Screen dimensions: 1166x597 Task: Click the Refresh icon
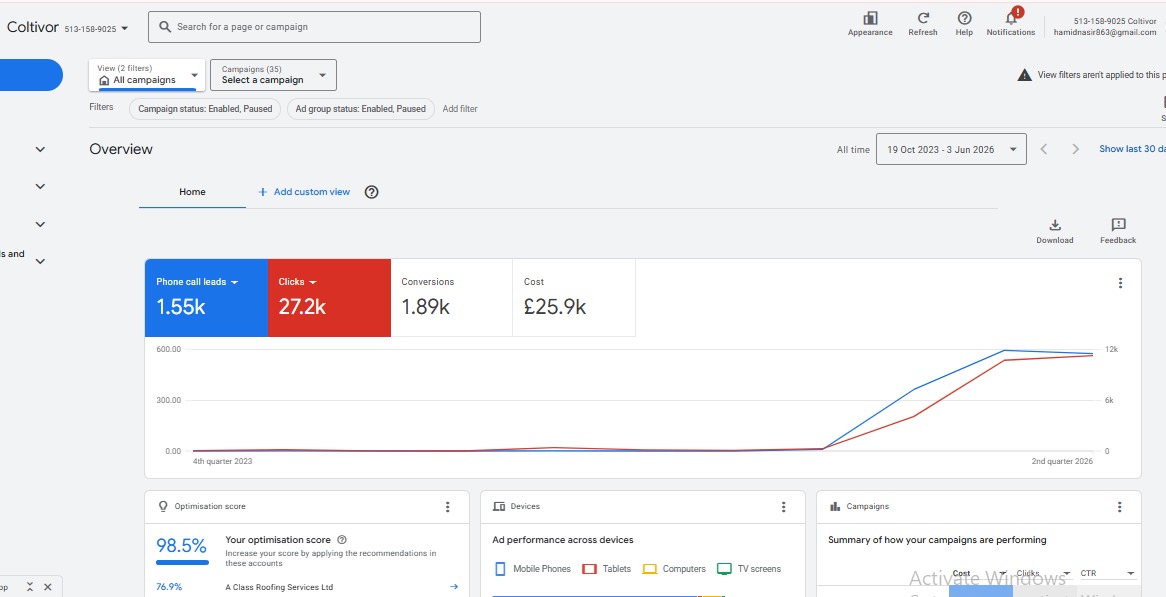click(x=923, y=18)
